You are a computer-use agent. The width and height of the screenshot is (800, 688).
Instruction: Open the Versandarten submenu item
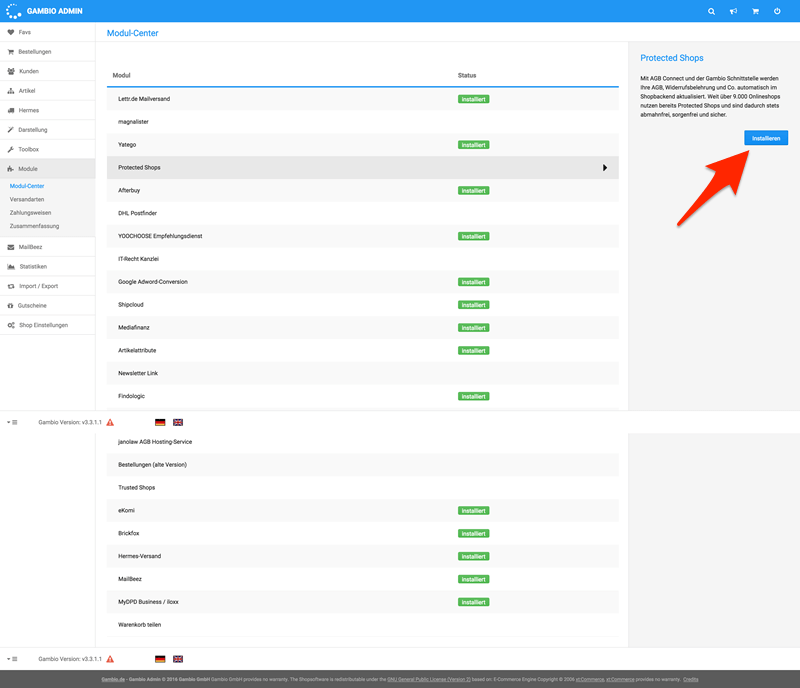(x=27, y=200)
